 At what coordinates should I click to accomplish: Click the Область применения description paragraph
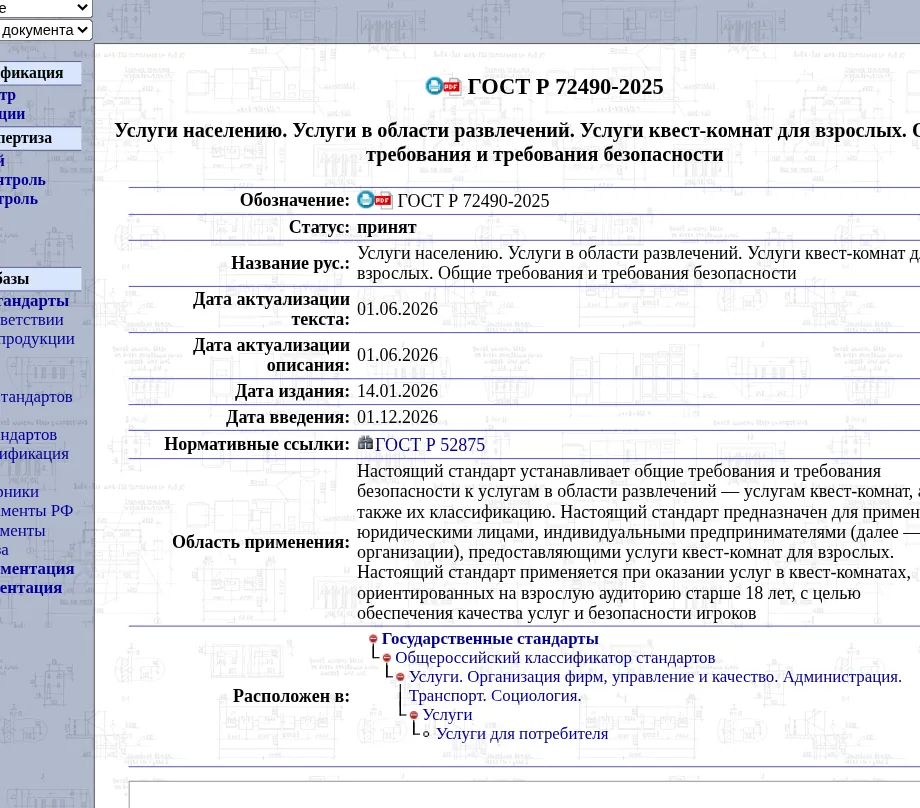(638, 542)
